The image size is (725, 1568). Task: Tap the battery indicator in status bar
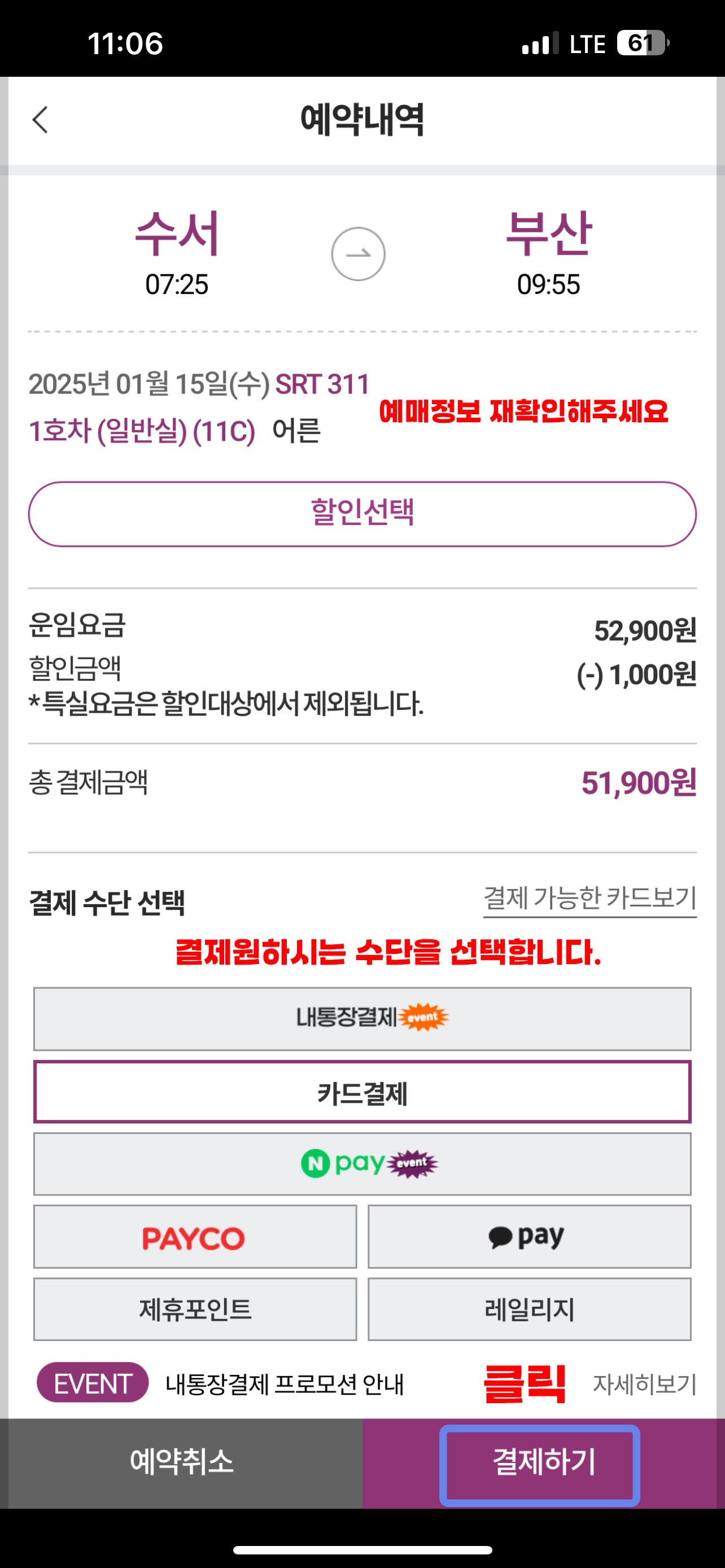click(643, 43)
